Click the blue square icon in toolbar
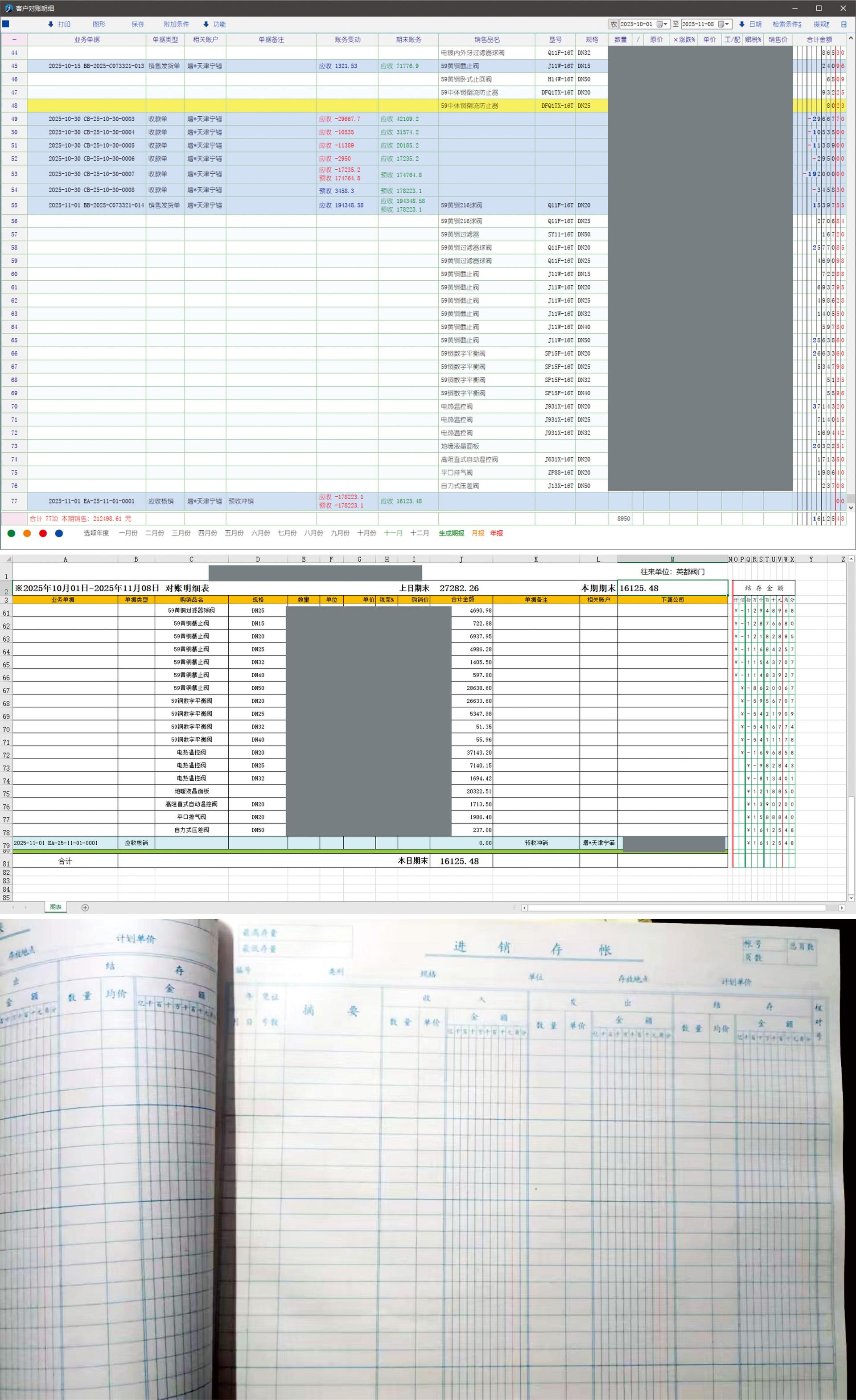856x1400 pixels. point(6,24)
